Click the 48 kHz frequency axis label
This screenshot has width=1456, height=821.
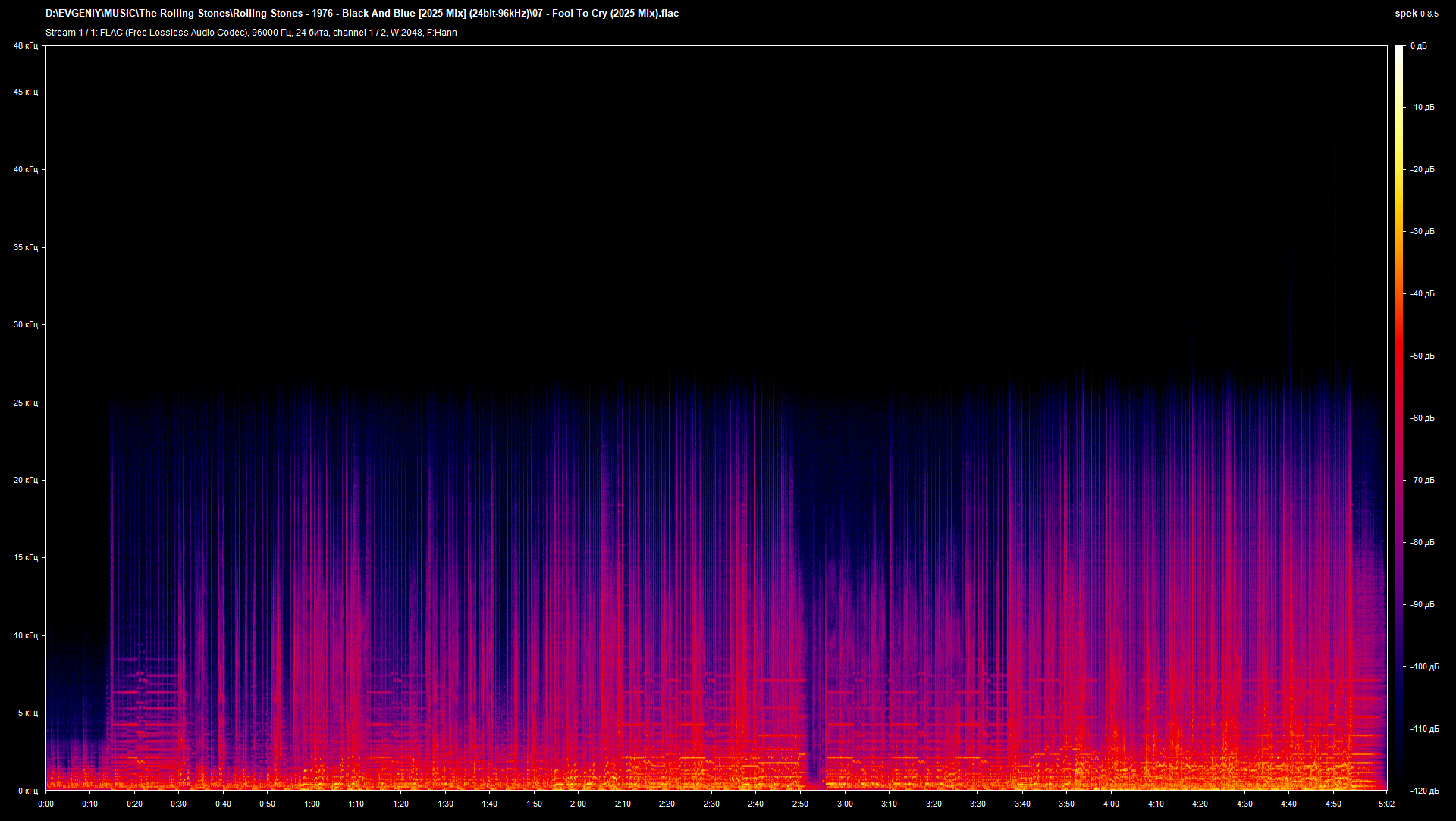(x=25, y=46)
